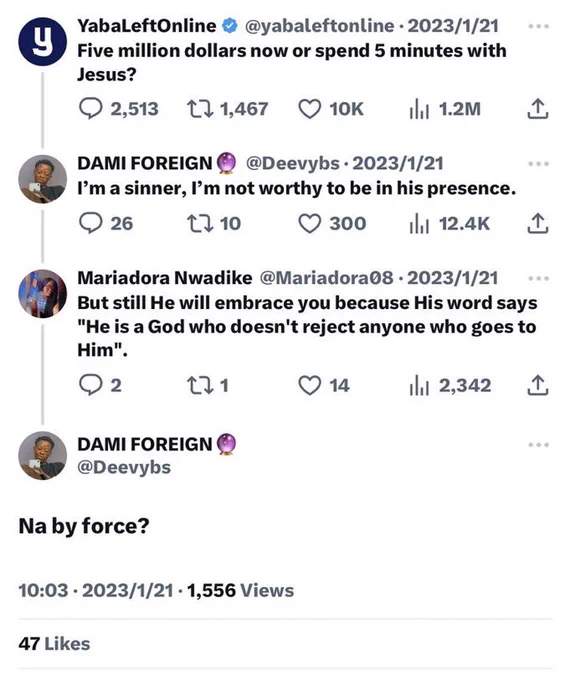Share DAMI FOREIGN's first reply

coord(538,223)
